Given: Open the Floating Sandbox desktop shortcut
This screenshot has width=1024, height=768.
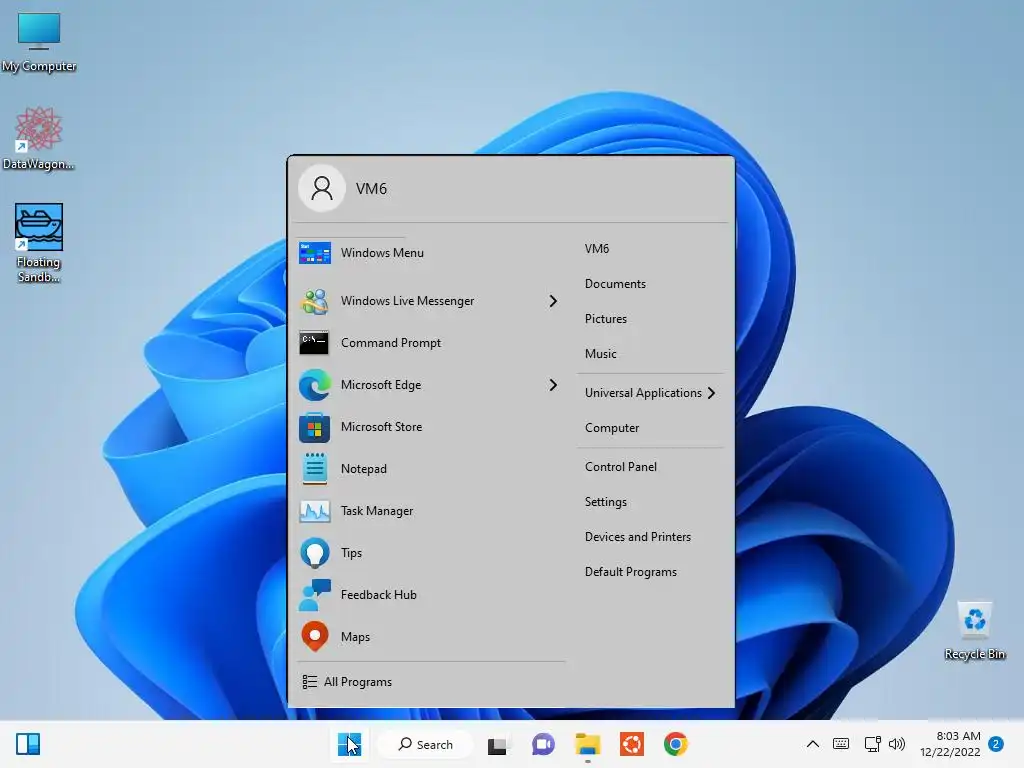Looking at the screenshot, I should point(39,242).
